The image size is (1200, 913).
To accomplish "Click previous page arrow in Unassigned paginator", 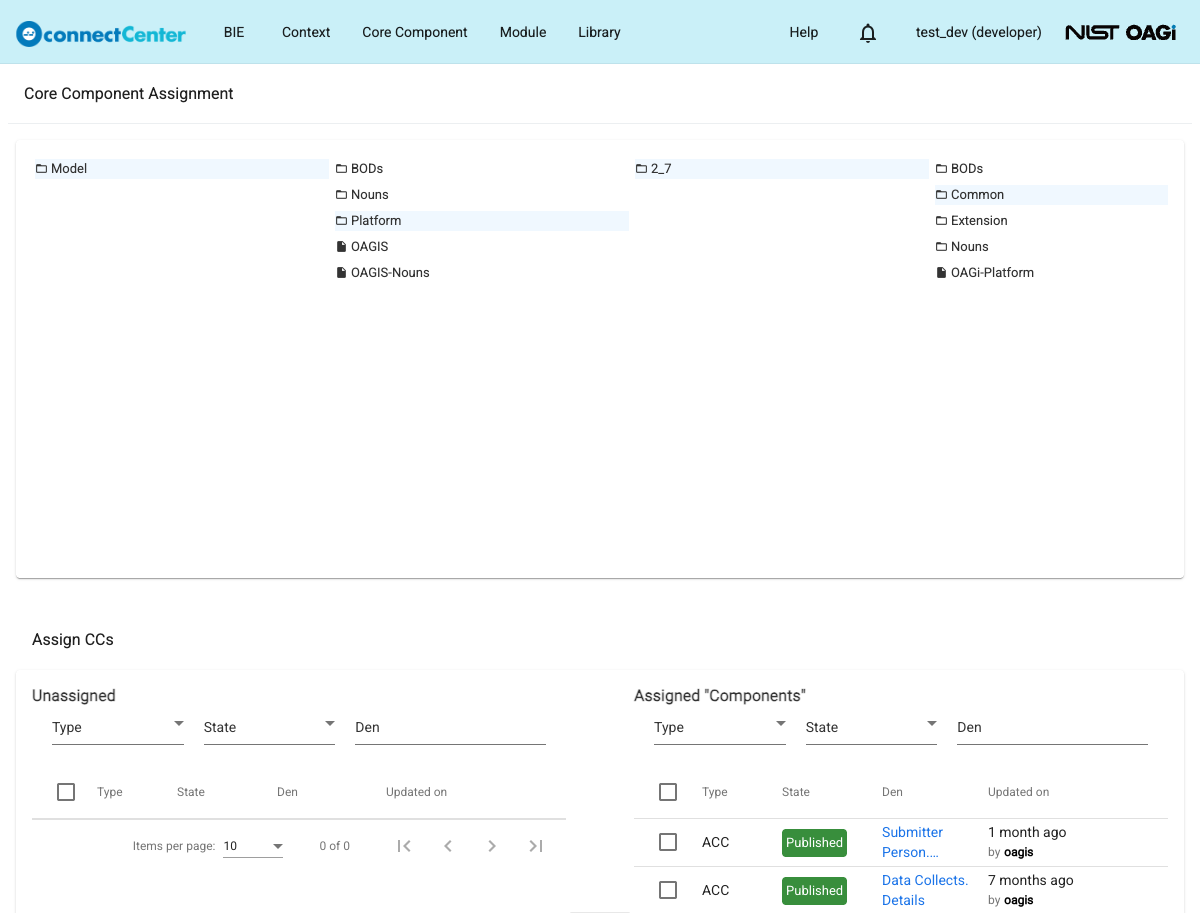I will click(448, 846).
